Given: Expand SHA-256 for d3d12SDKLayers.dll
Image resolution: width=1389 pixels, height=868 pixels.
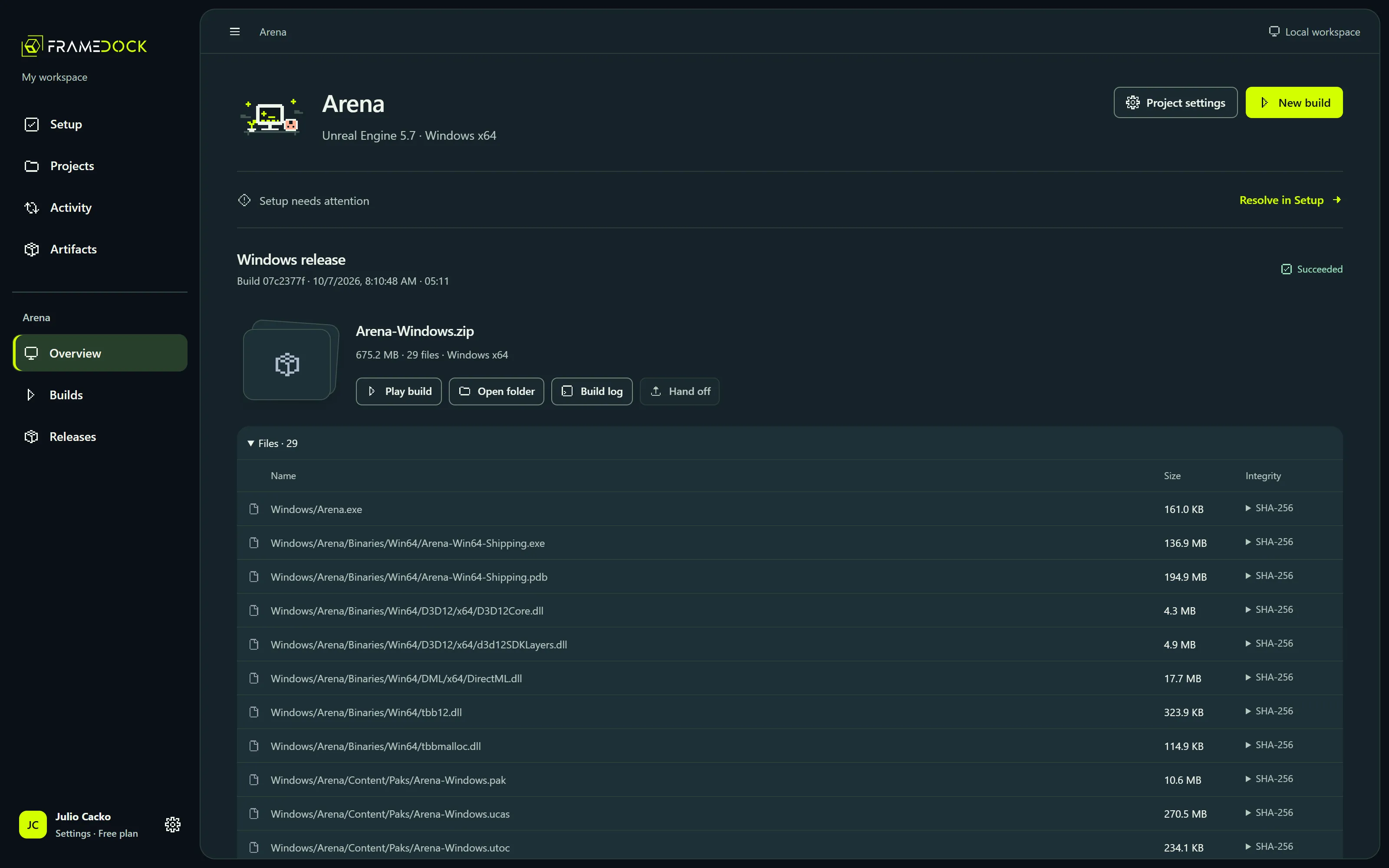Looking at the screenshot, I should pos(1269,644).
